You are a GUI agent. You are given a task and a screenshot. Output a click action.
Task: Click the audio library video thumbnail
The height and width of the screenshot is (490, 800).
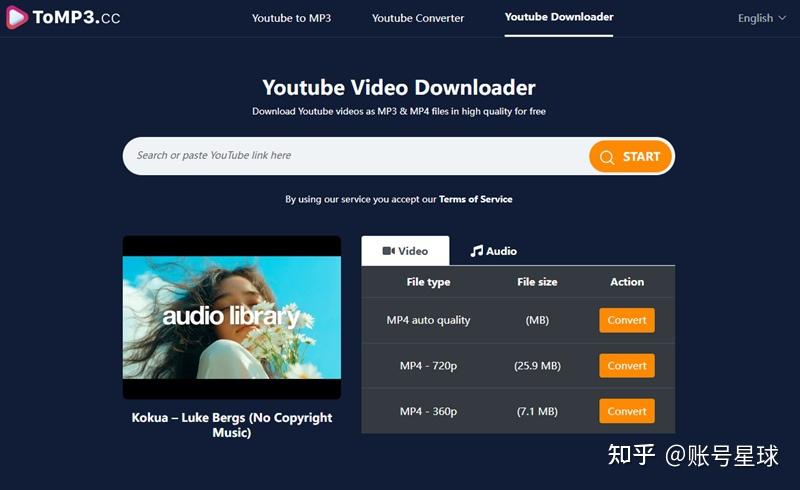(x=232, y=317)
